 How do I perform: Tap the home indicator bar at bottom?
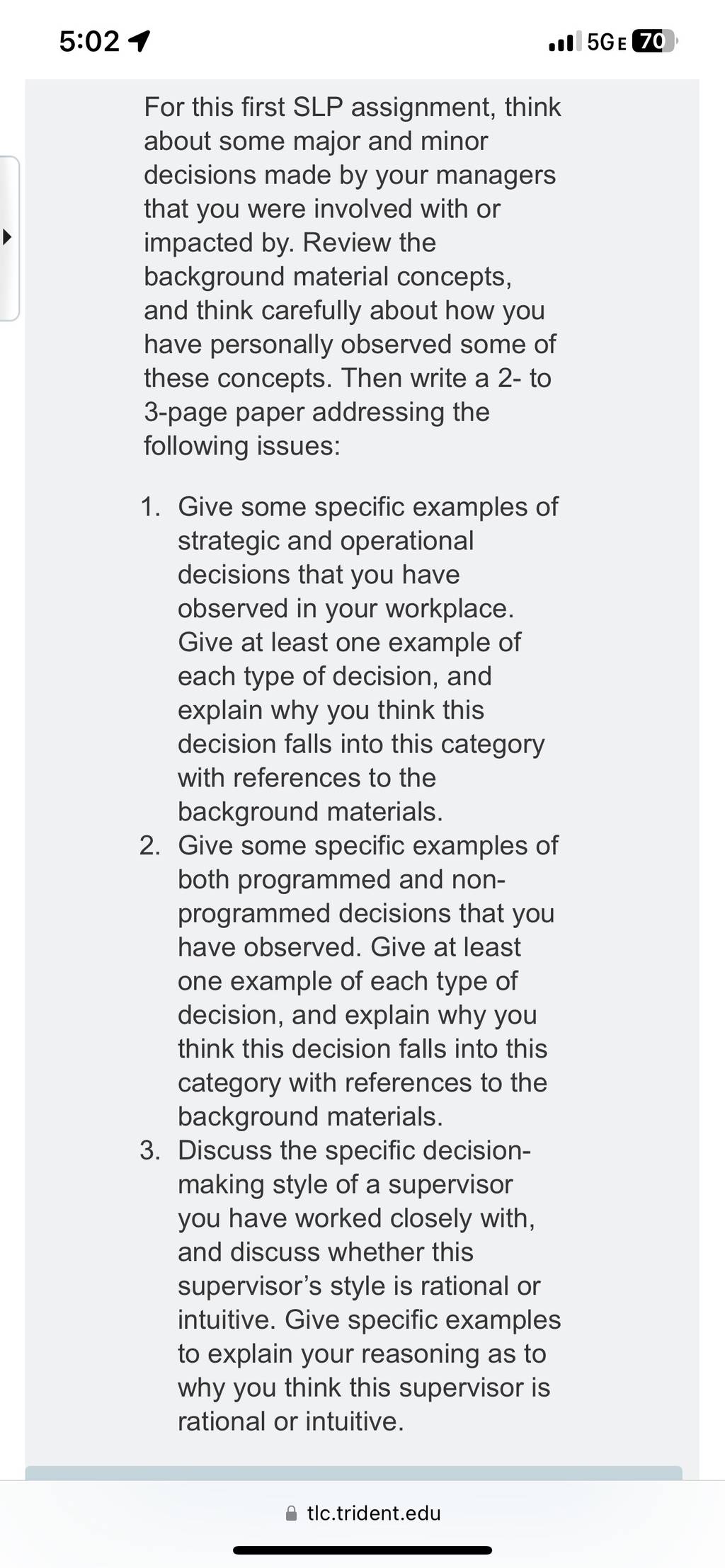tap(362, 1550)
